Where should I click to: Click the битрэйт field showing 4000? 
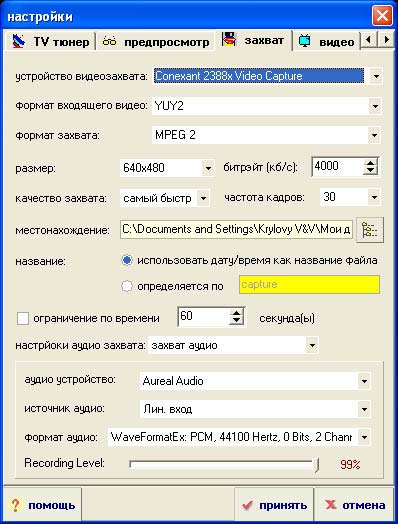(338, 166)
